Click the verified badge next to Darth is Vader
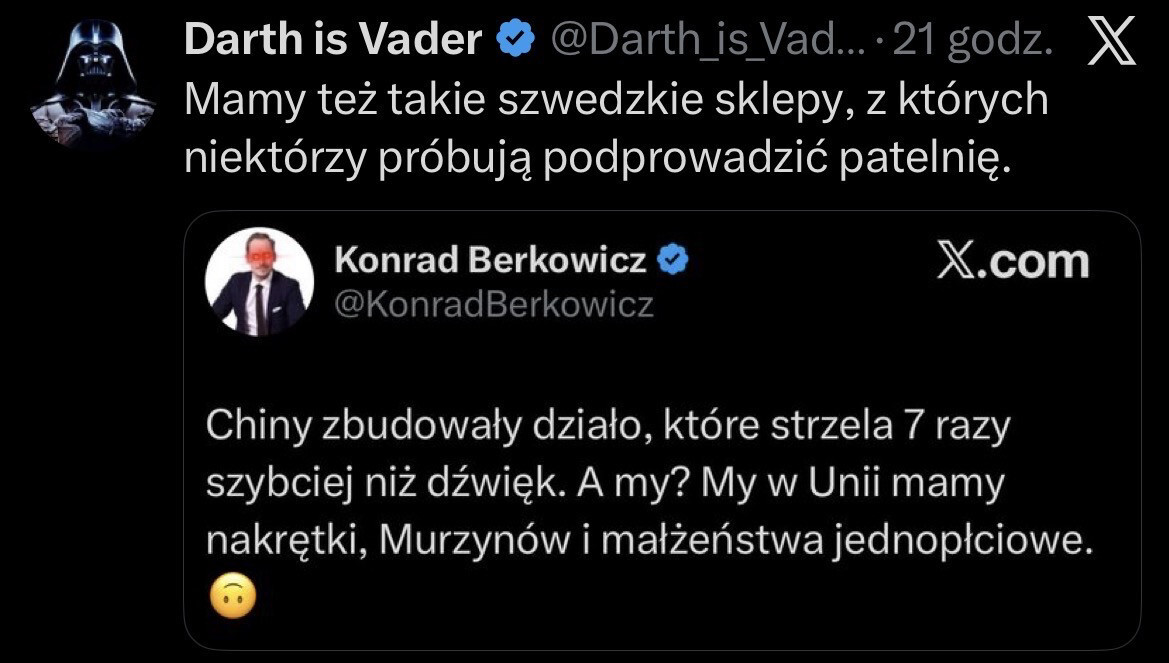 516,41
